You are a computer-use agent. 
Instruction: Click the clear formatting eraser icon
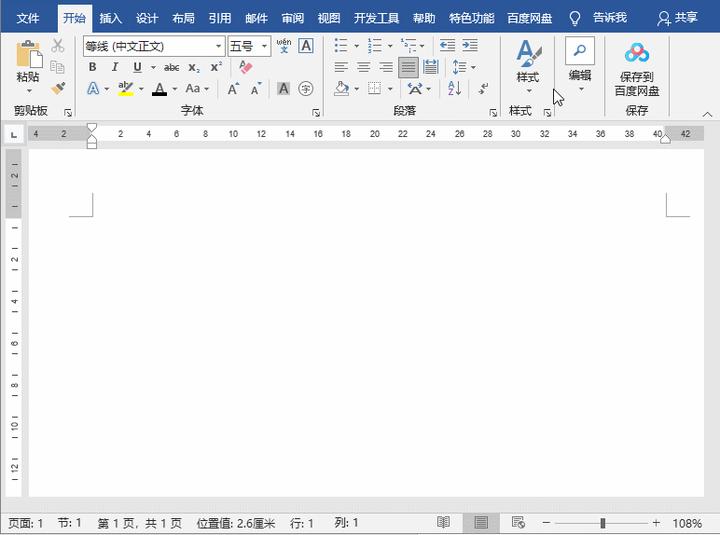[x=246, y=67]
